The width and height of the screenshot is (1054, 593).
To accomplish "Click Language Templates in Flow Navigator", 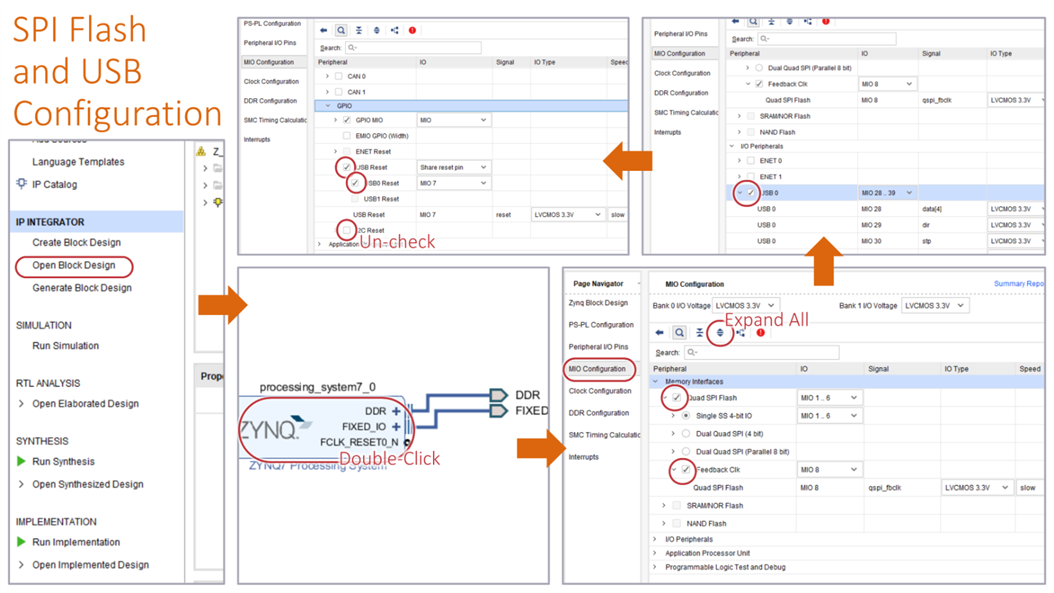I will (78, 162).
